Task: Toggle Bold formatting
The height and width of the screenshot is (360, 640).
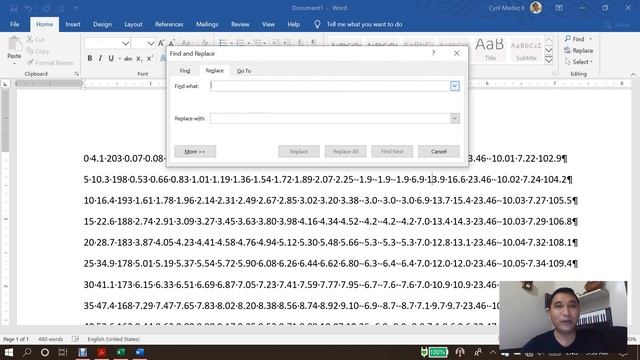Action: [90, 58]
